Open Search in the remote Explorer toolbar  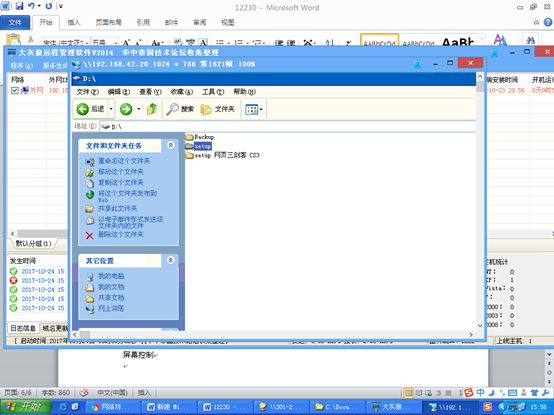[x=180, y=109]
